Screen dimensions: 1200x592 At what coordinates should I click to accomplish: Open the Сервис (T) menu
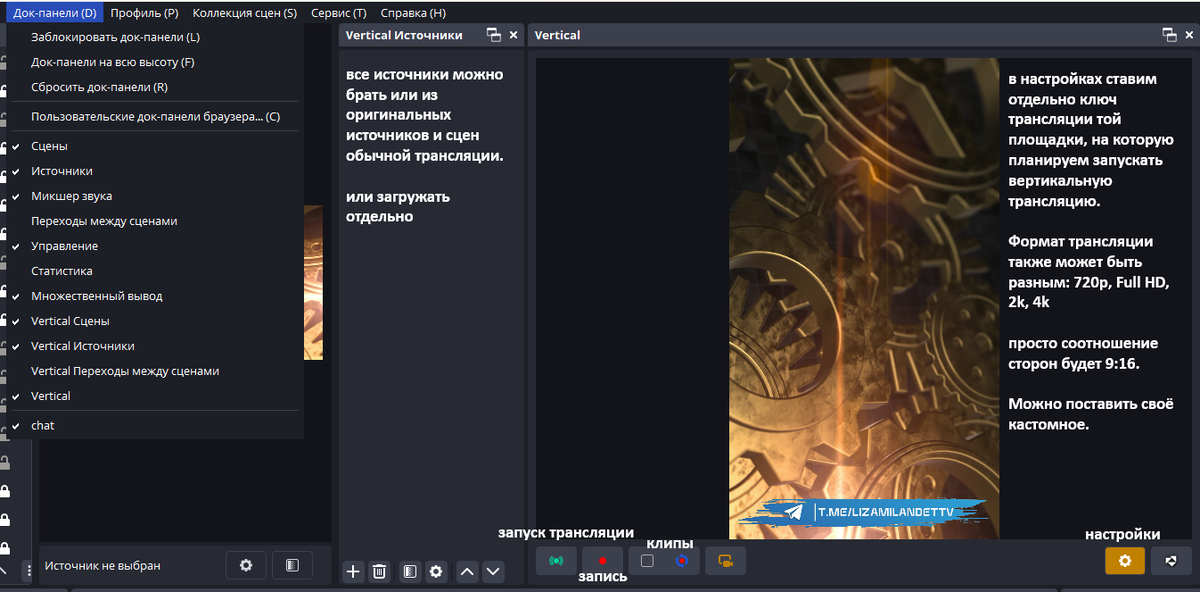pos(338,13)
